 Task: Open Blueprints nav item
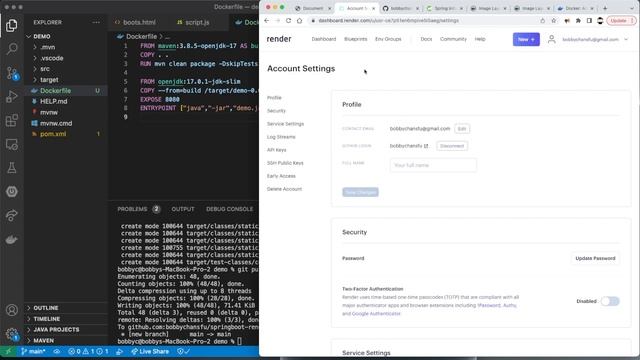click(356, 39)
